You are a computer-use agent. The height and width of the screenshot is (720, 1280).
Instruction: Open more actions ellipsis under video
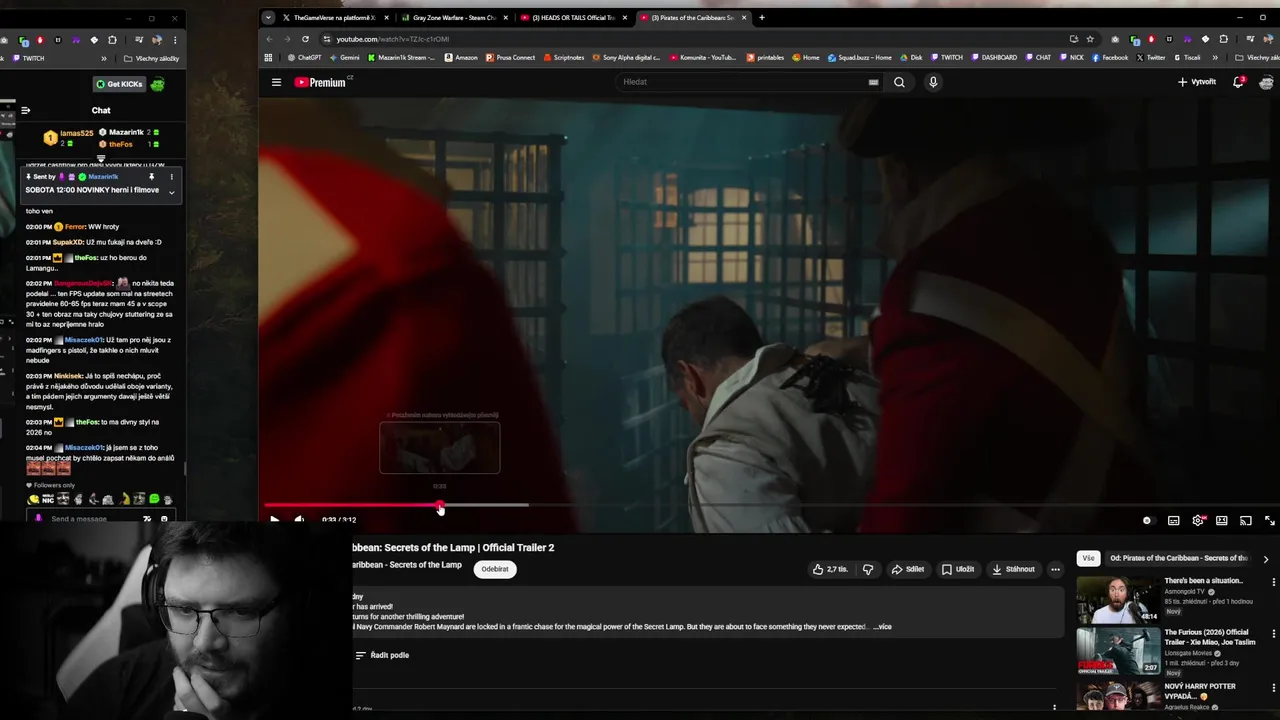point(1054,569)
